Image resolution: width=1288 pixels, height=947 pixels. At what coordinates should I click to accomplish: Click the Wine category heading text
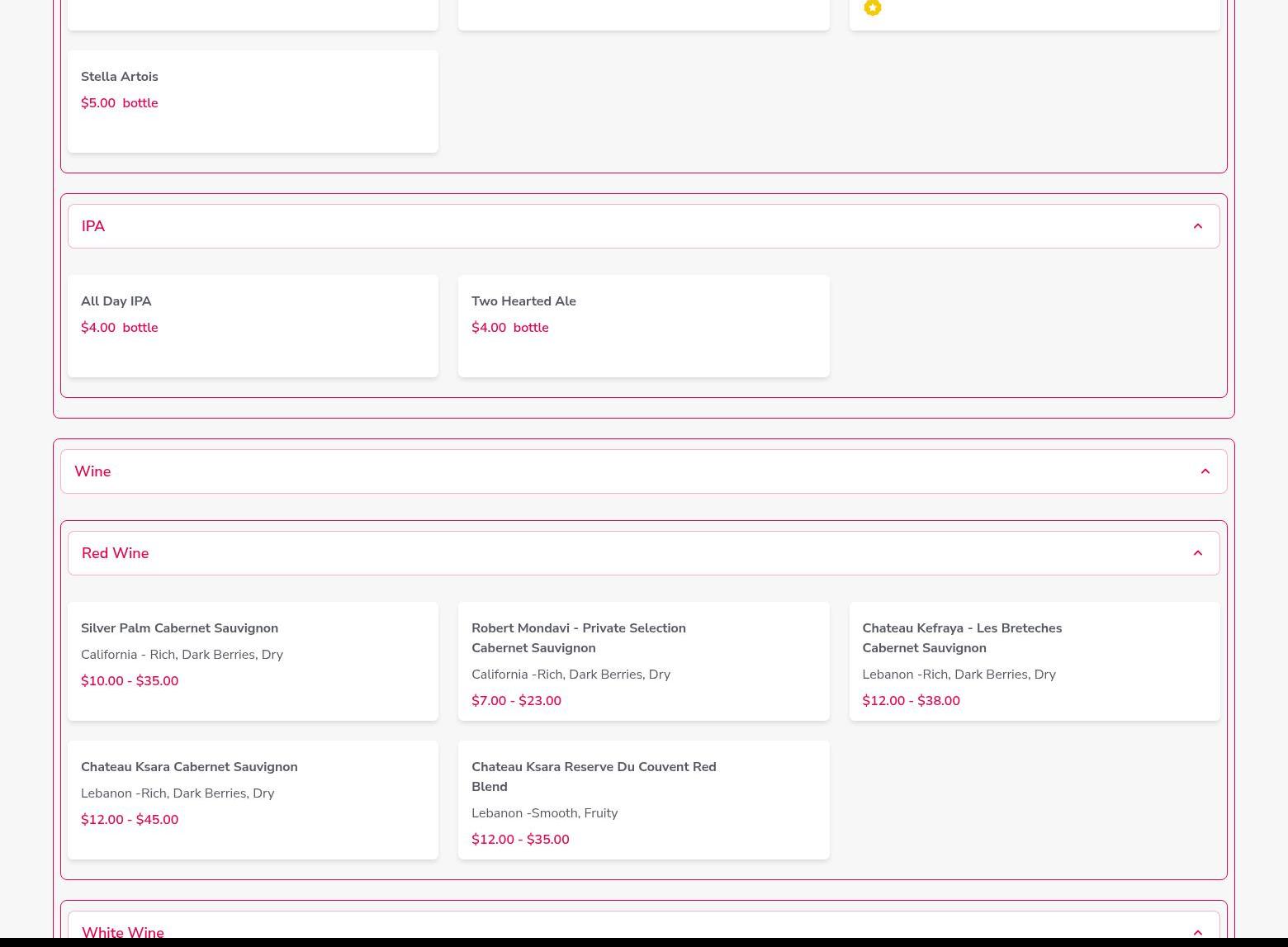[x=92, y=471]
